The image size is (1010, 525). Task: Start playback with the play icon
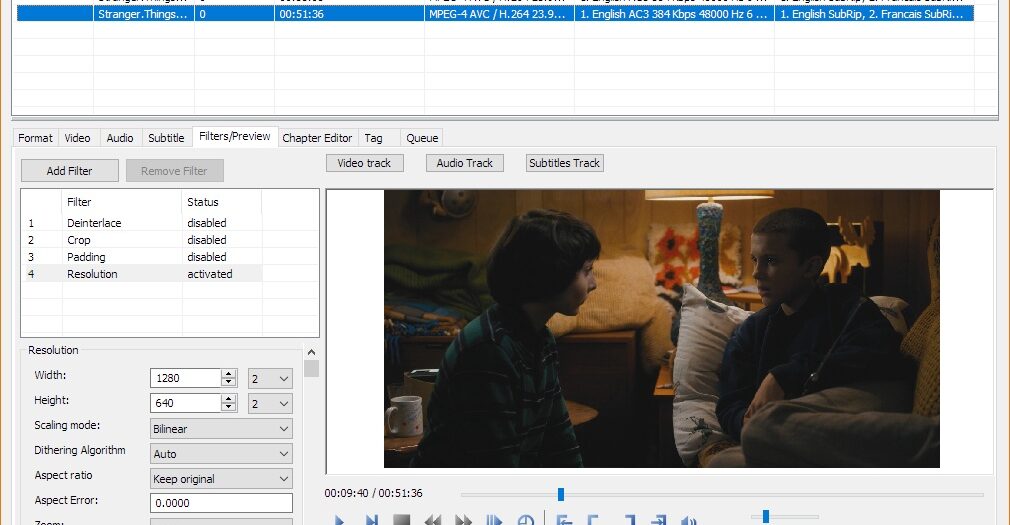click(x=339, y=519)
